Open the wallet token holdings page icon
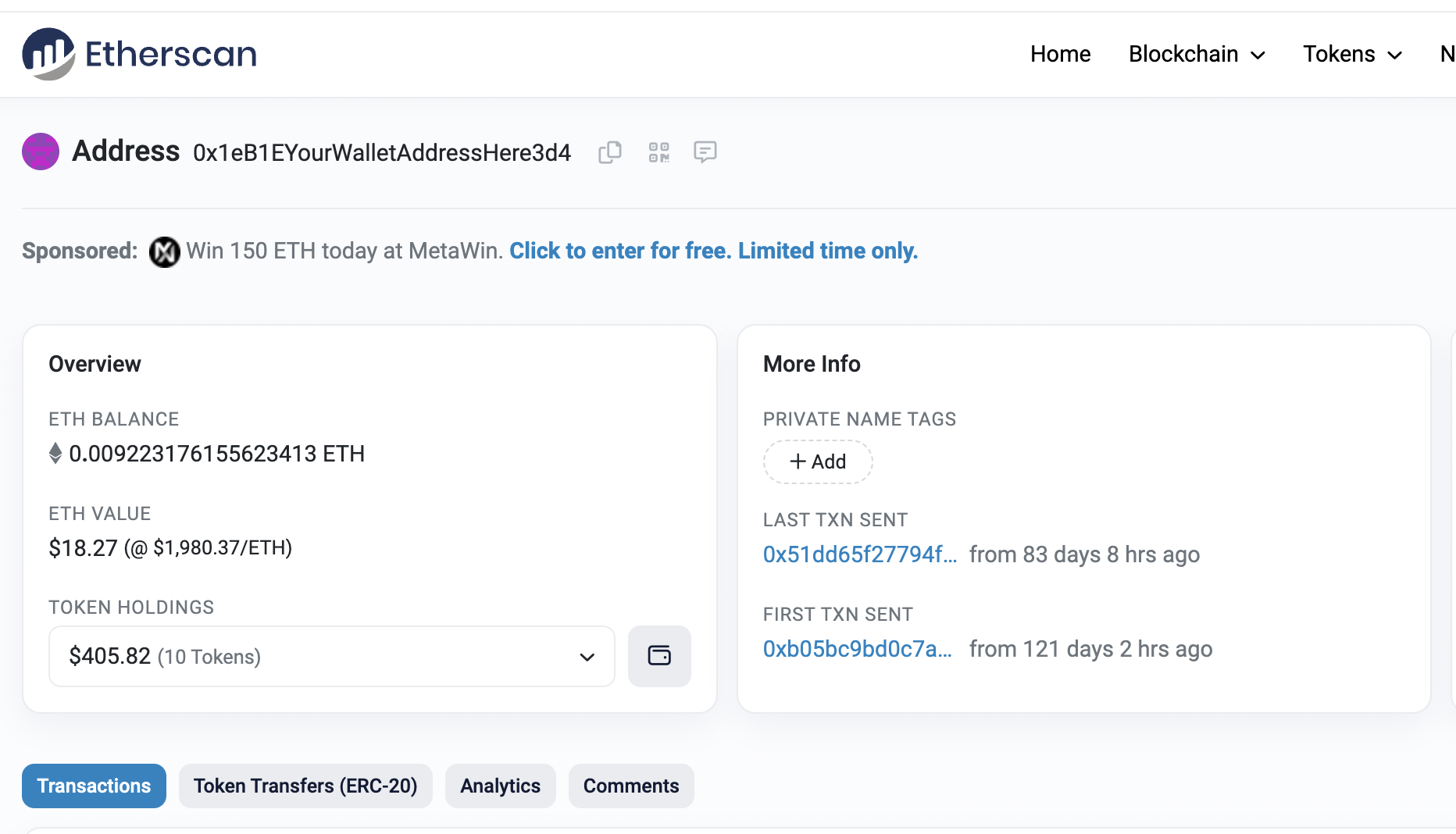Image resolution: width=1456 pixels, height=834 pixels. point(659,656)
